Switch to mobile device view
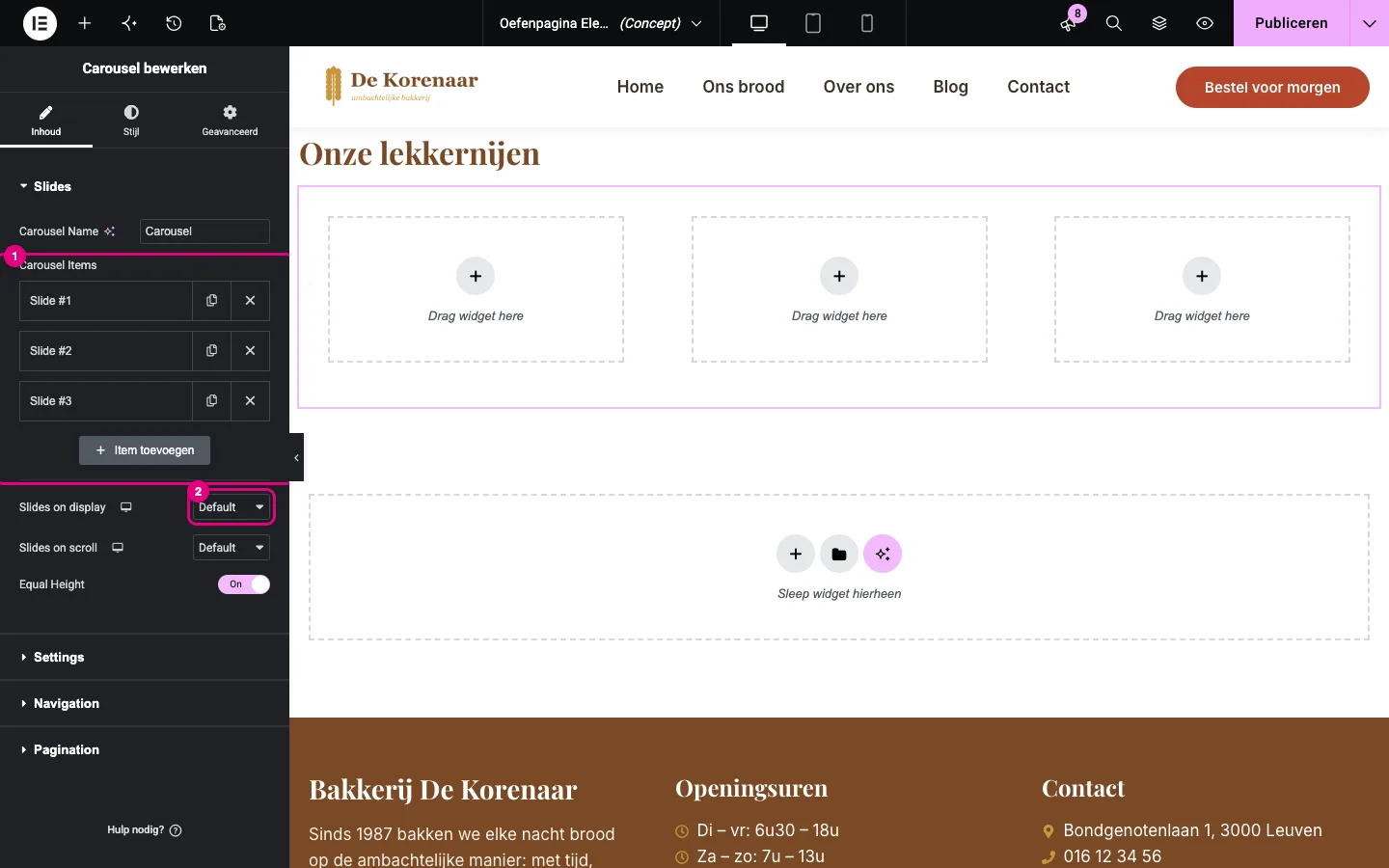This screenshot has height=868, width=1389. (867, 23)
